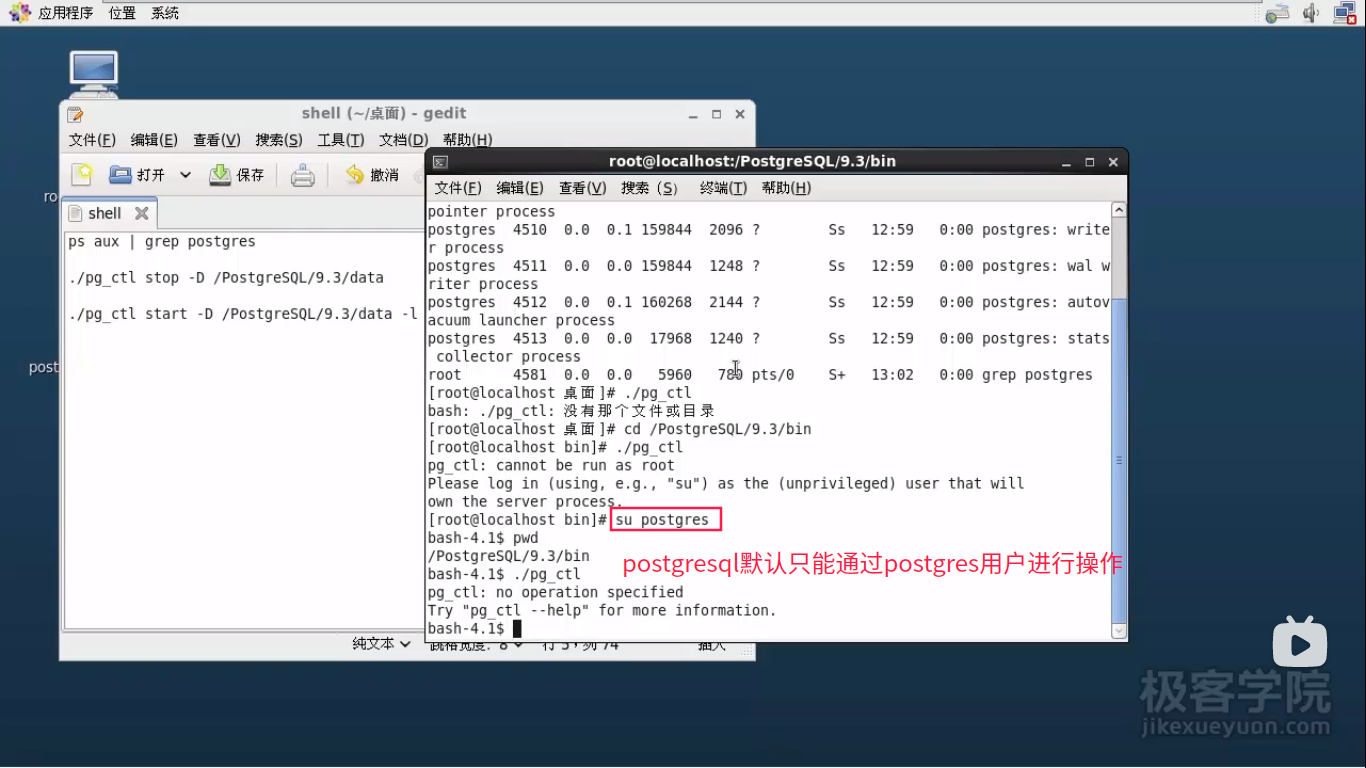Open the 系统 system menu

[x=165, y=13]
